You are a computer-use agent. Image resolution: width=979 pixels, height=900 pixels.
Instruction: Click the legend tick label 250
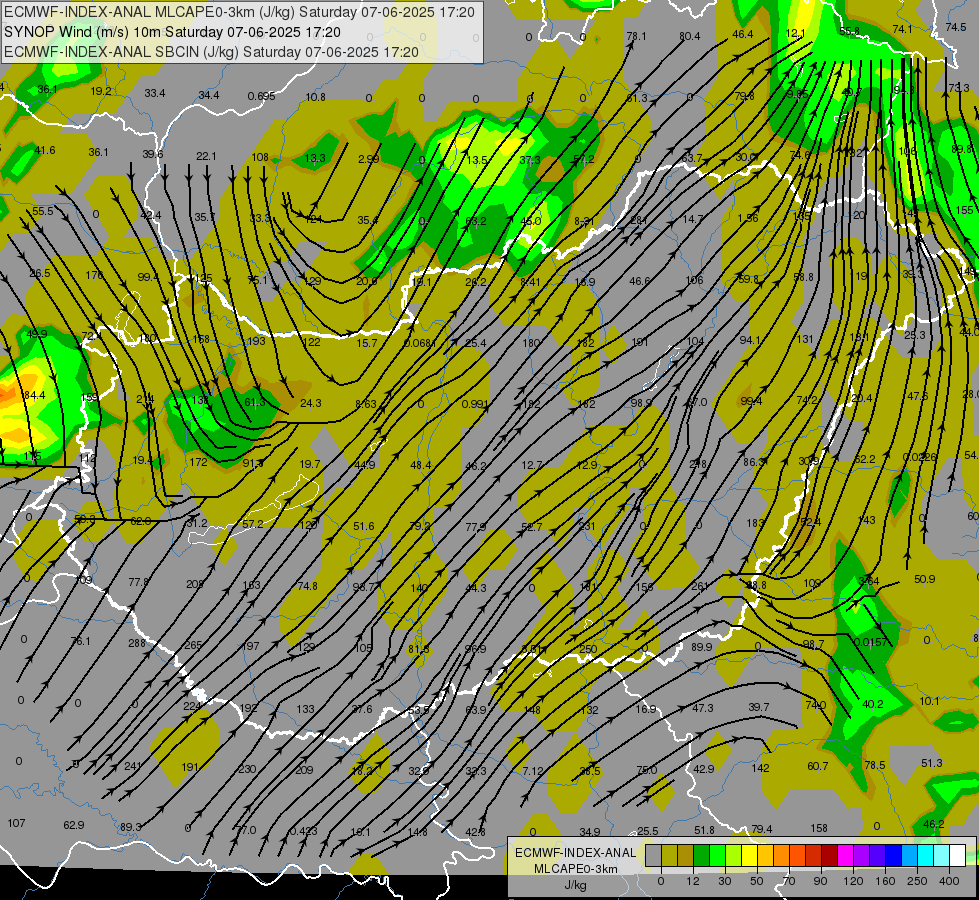[917, 881]
